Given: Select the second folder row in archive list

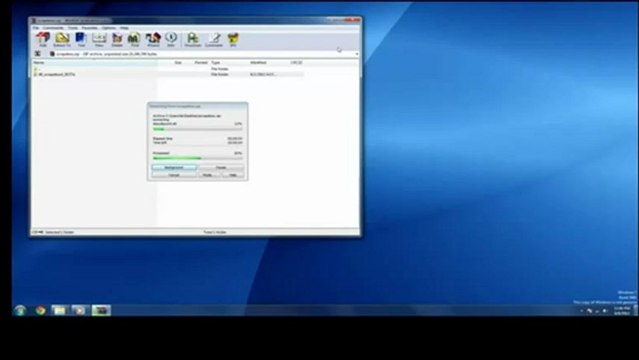Looking at the screenshot, I should [x=168, y=74].
